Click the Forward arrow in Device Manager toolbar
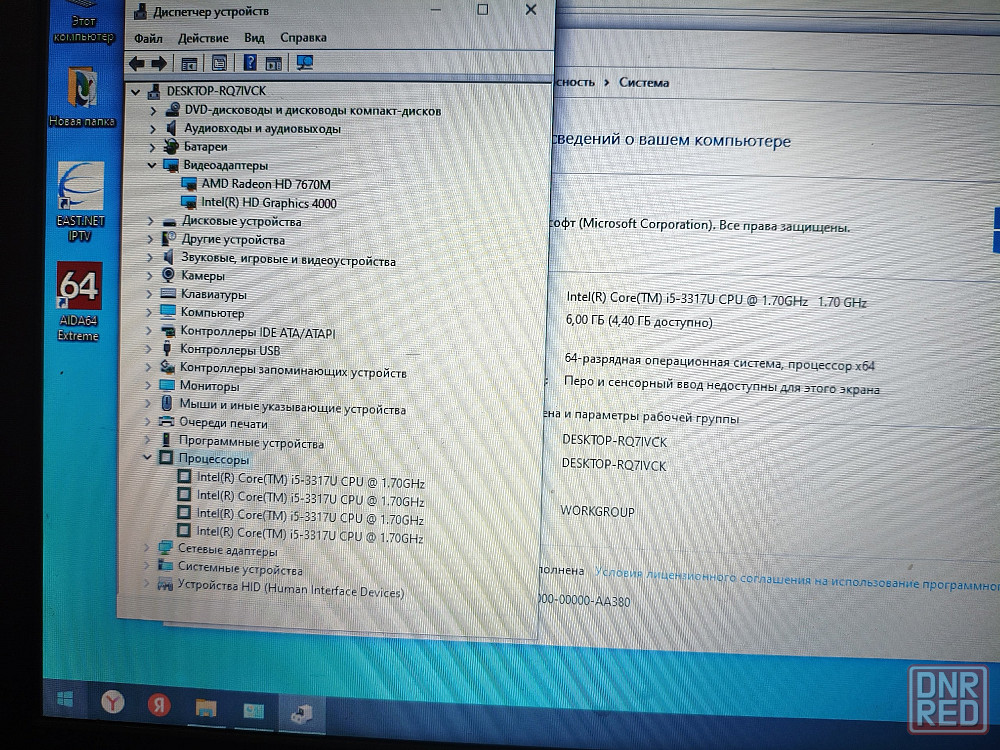The image size is (1000, 750). point(161,63)
